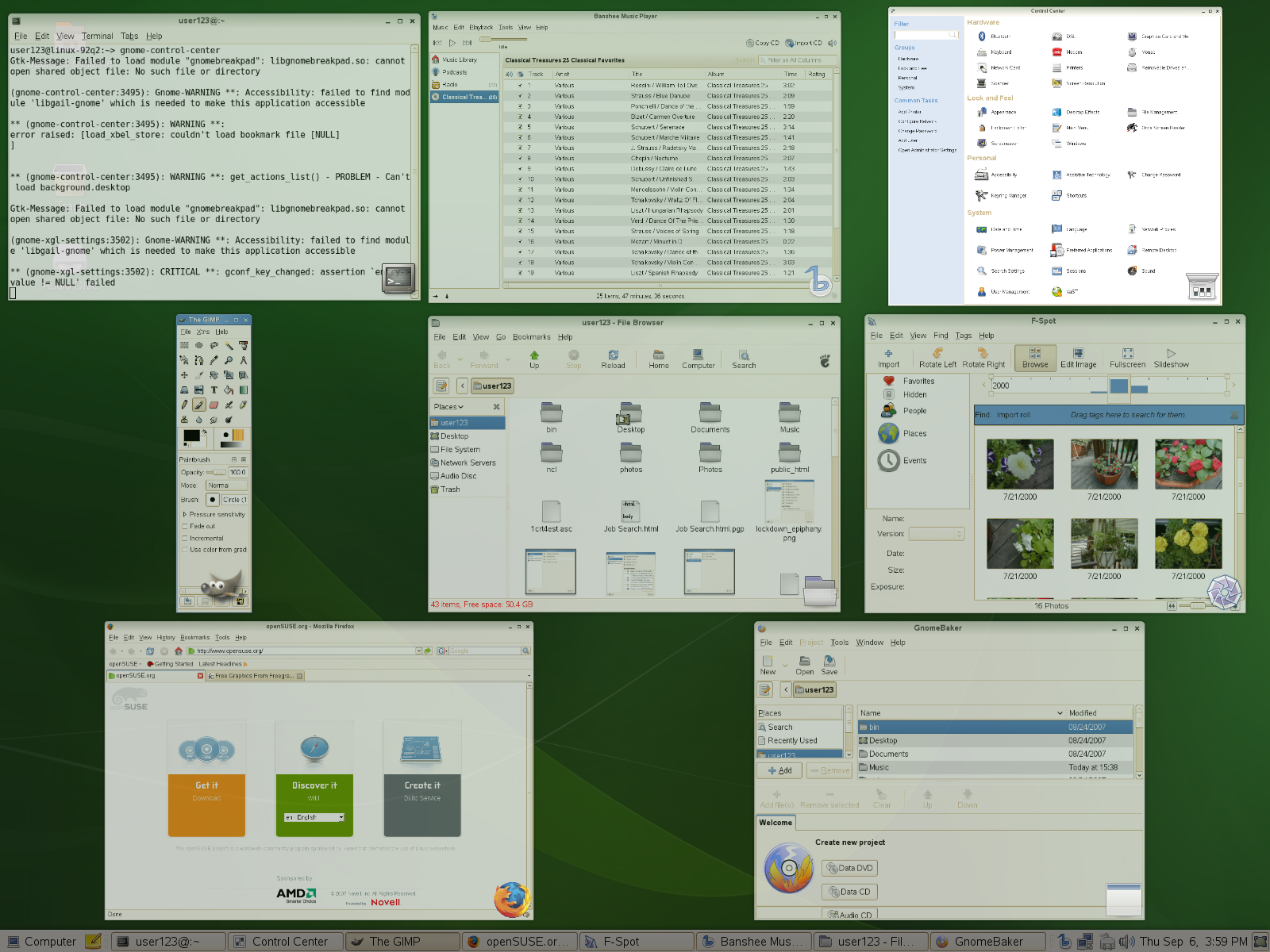Start the F-Spot Slideshow
Image resolution: width=1270 pixels, height=952 pixels.
pyautogui.click(x=1171, y=358)
